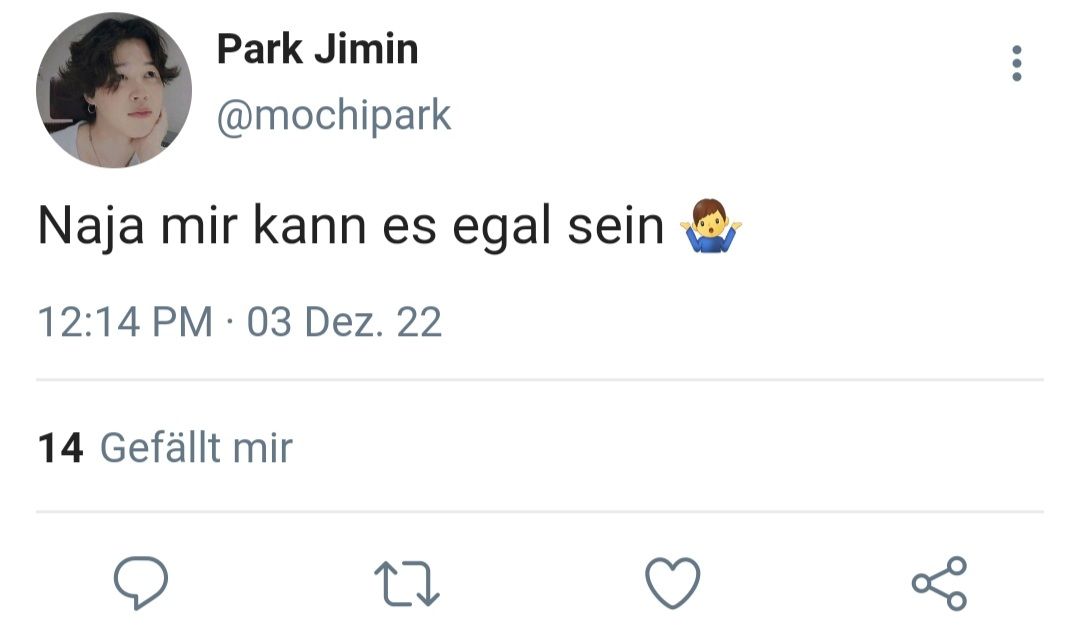Click the word 'Jimin' in the header name
Image resolution: width=1080 pixels, height=642 pixels.
[366, 50]
